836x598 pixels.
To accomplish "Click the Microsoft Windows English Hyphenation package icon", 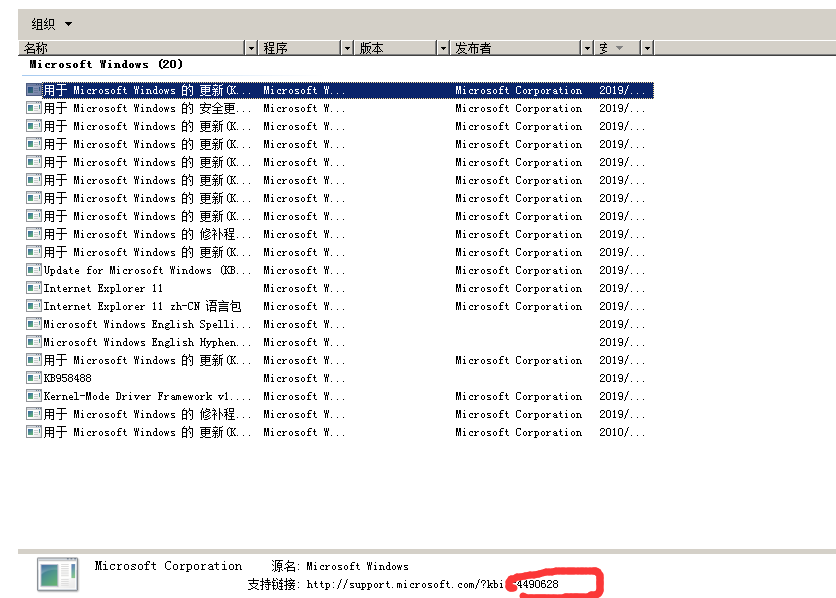I will pyautogui.click(x=34, y=342).
